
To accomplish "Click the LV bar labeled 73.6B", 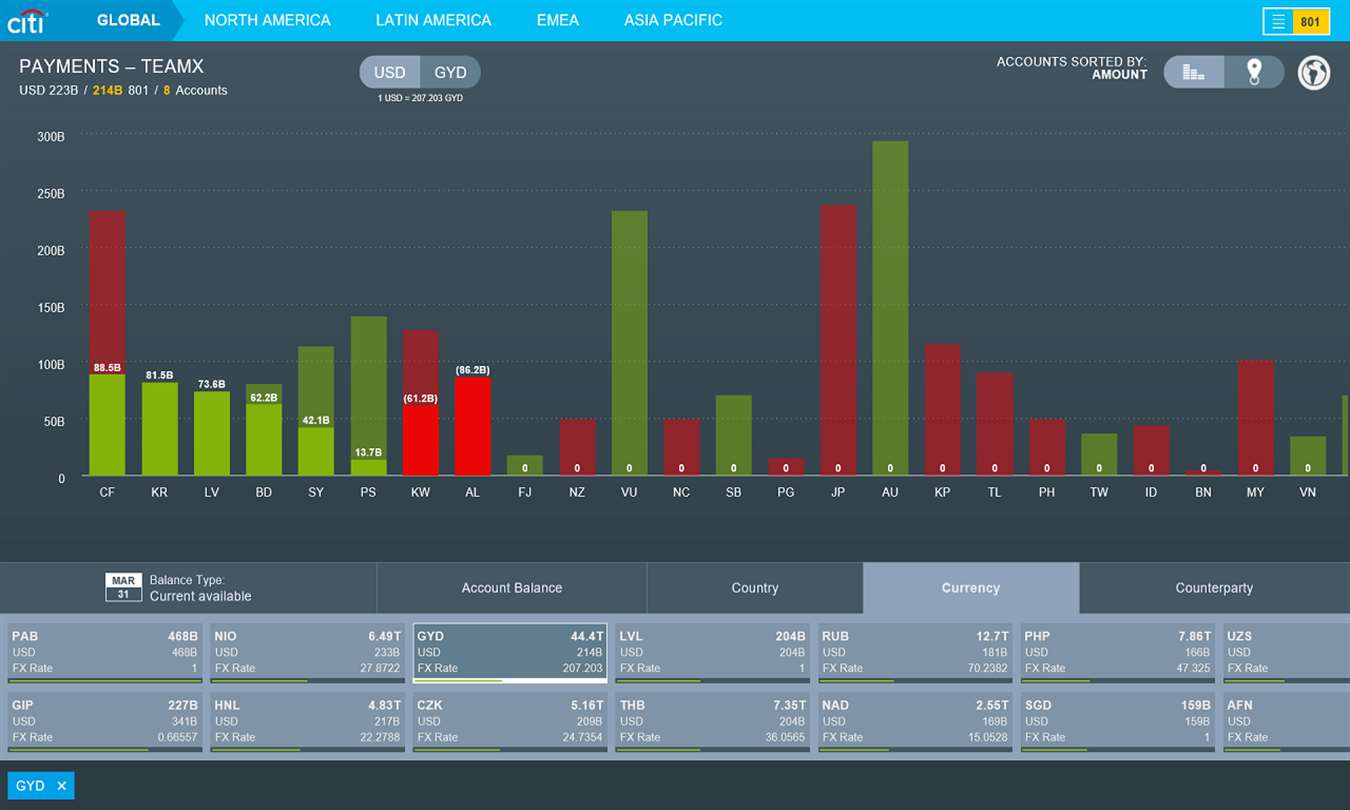I will point(211,433).
